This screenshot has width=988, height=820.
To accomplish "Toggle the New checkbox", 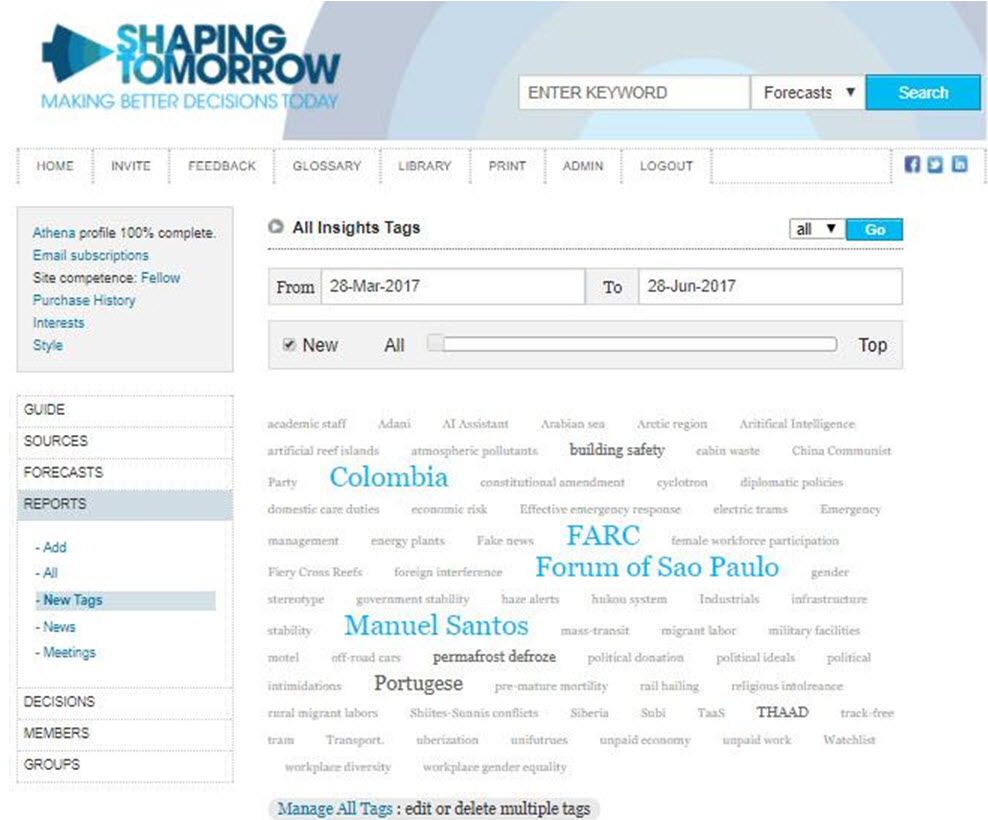I will 289,344.
